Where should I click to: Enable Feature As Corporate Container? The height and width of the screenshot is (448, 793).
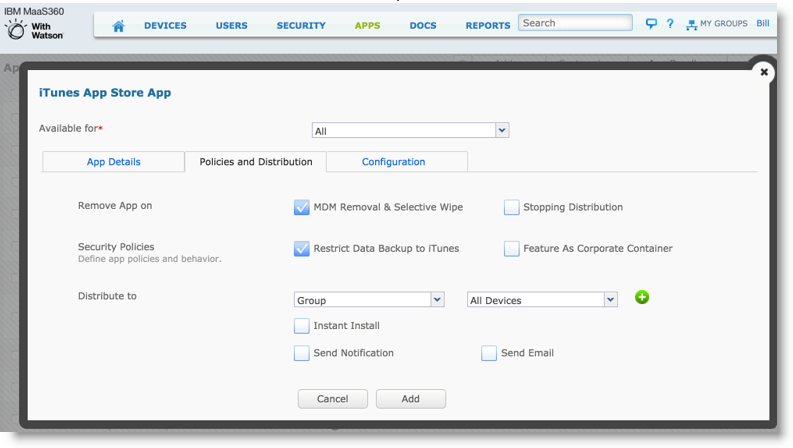point(511,249)
